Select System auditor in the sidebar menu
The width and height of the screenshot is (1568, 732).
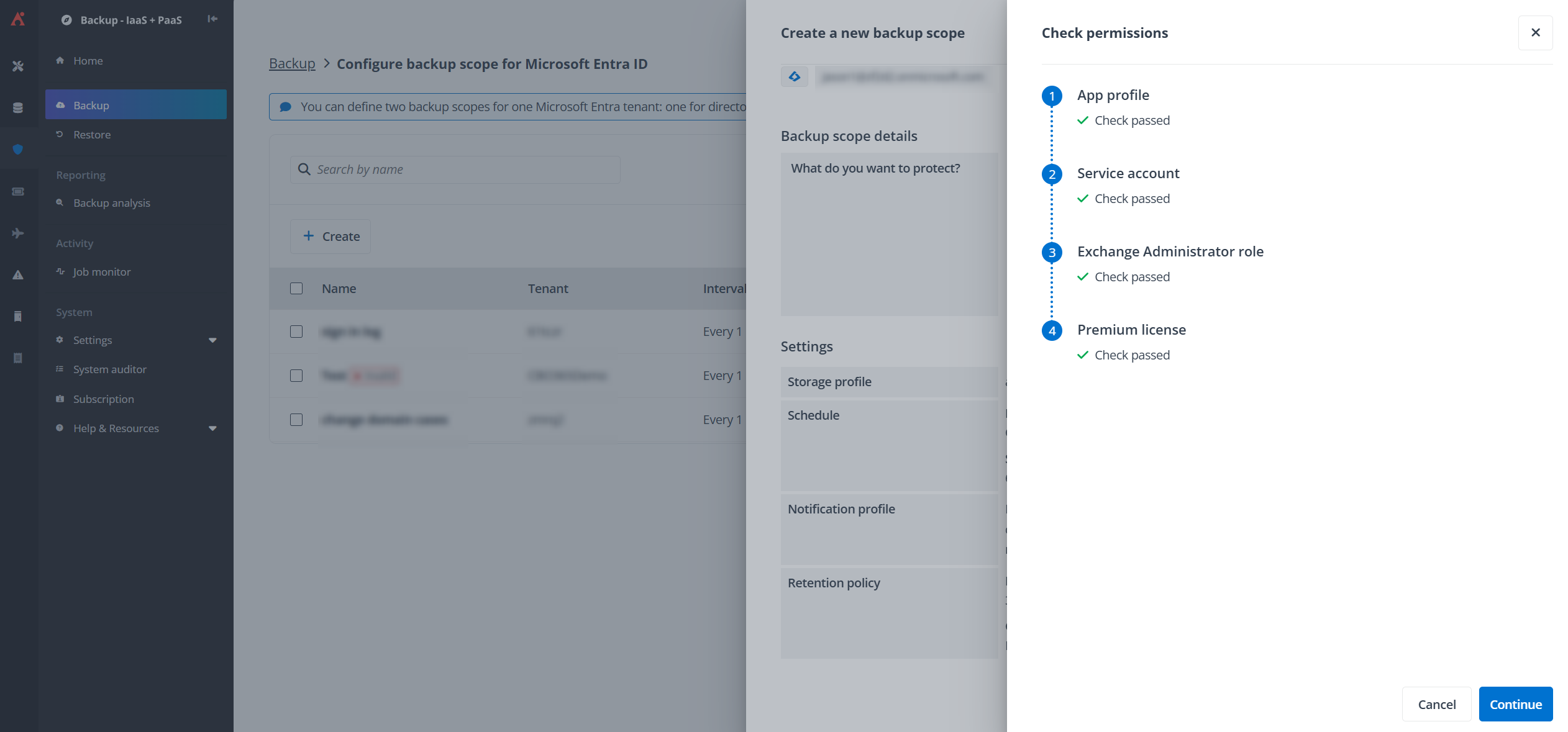click(109, 369)
